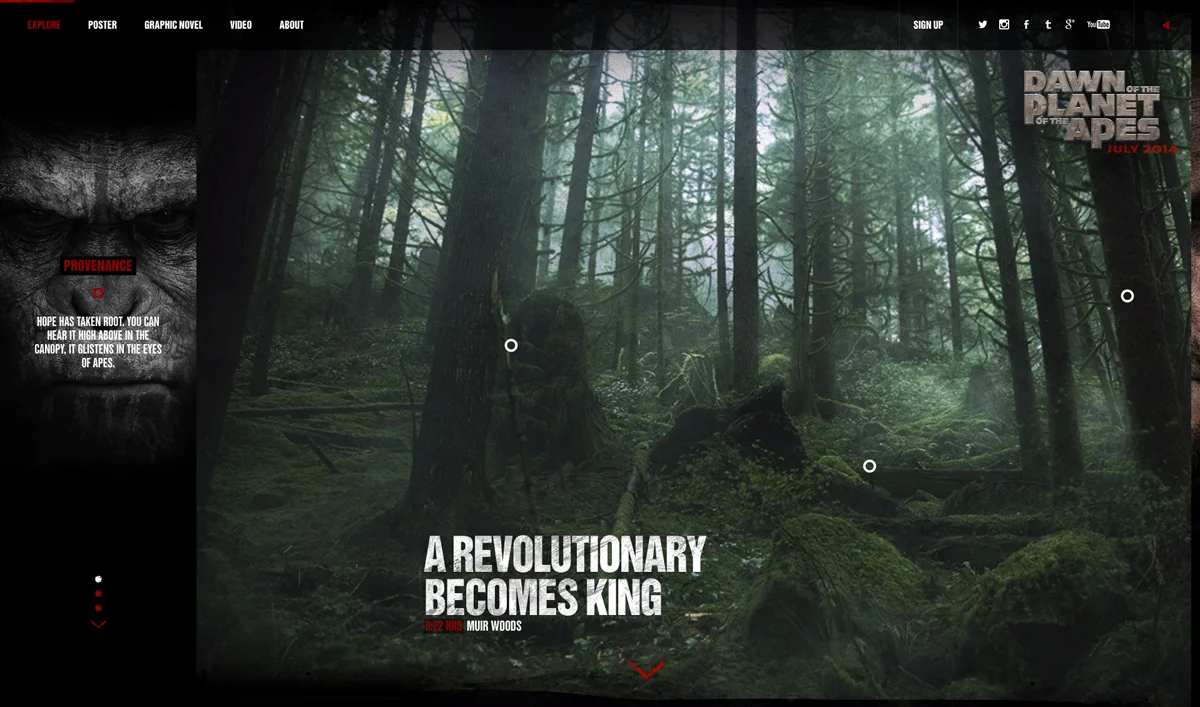Viewport: 1200px width, 707px height.
Task: Click the red left-pointing triangle in header
Action: tap(1166, 25)
